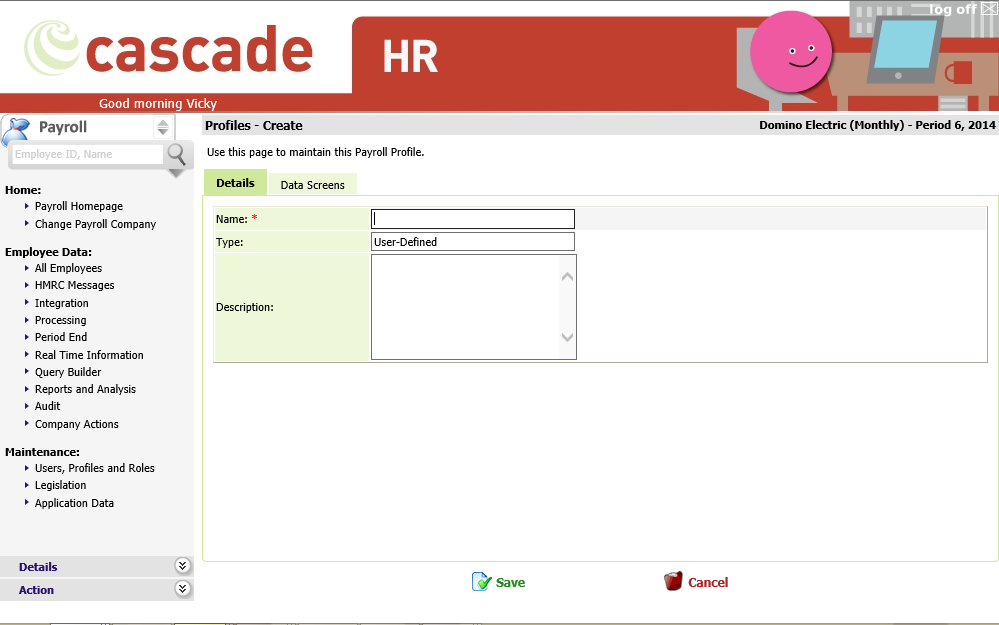The height and width of the screenshot is (625, 999).
Task: Click the arrow bullet beside Legislation
Action: 27,485
